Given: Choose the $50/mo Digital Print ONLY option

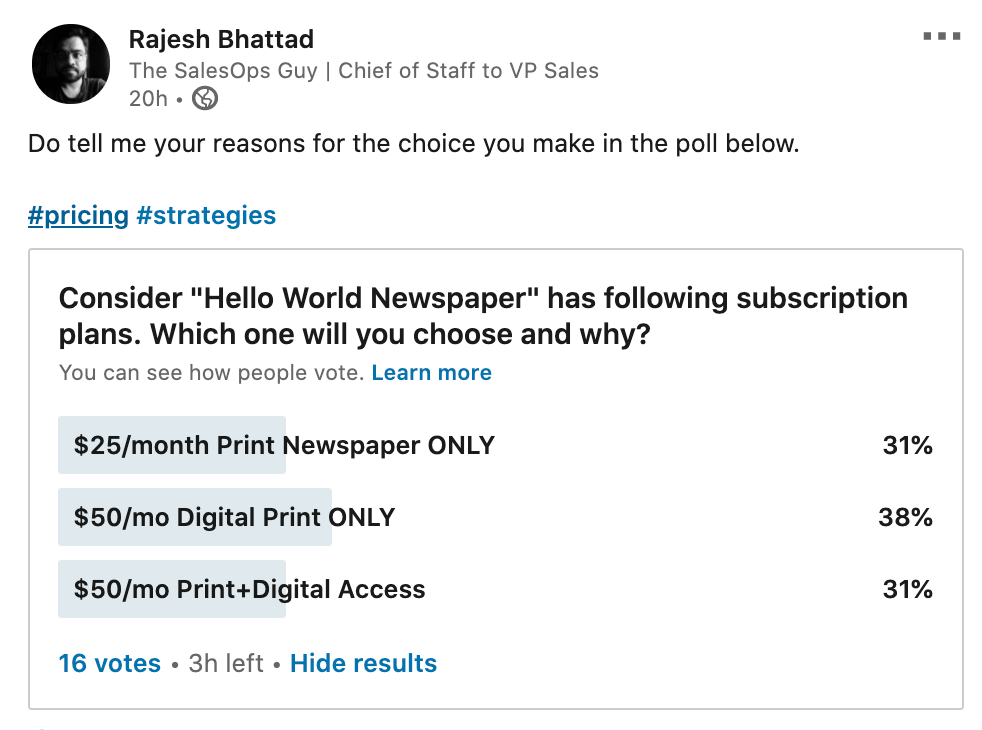Looking at the screenshot, I should click(234, 517).
